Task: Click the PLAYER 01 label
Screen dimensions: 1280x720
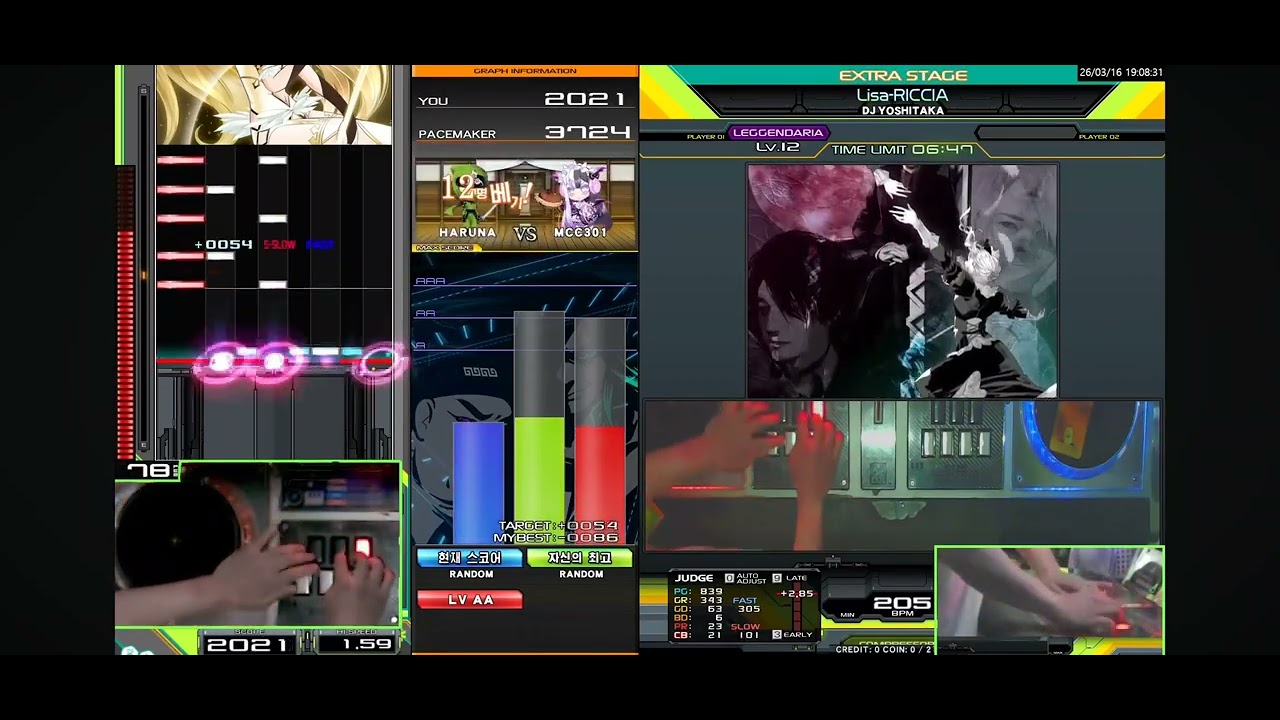Action: [706, 137]
